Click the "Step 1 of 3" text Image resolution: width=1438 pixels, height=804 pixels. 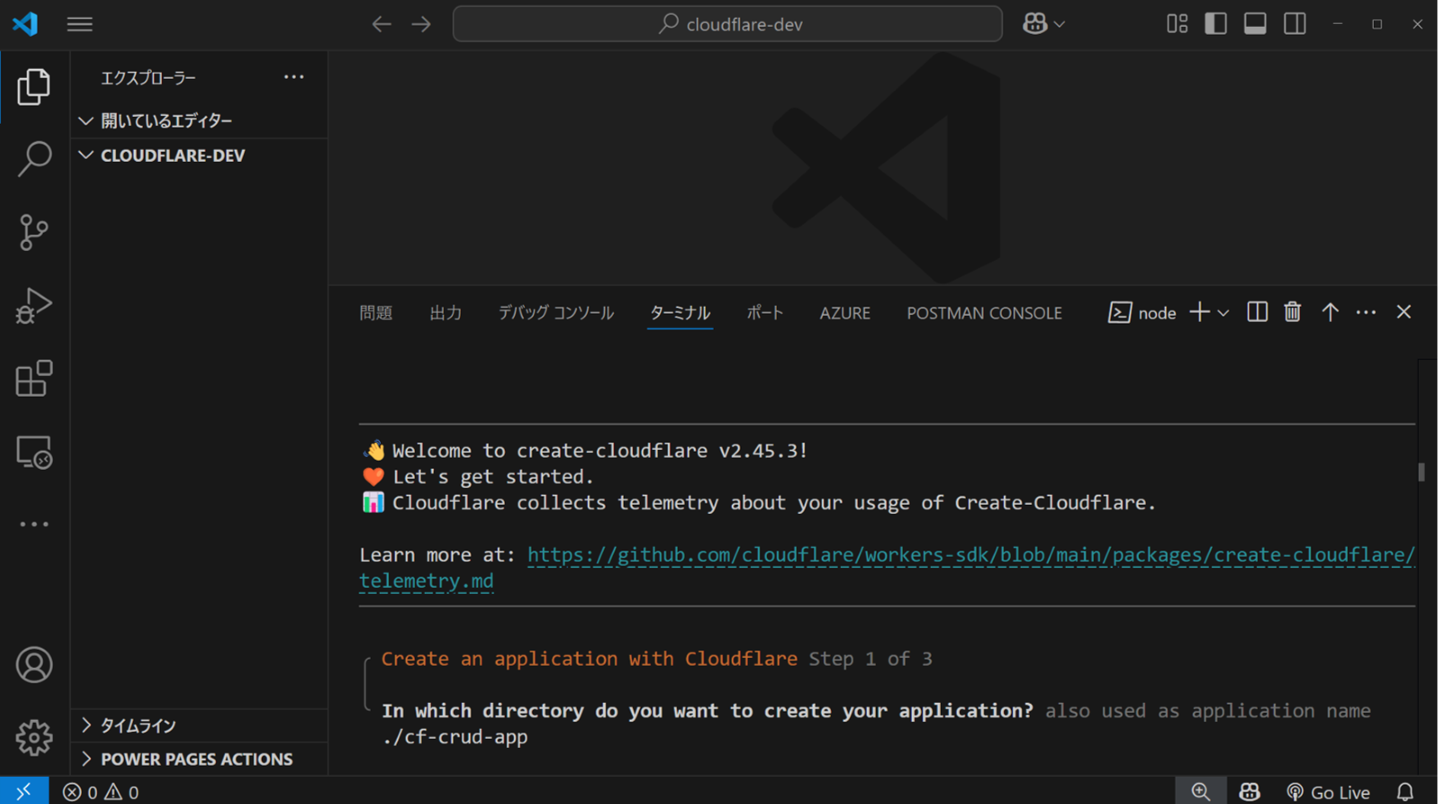click(870, 659)
